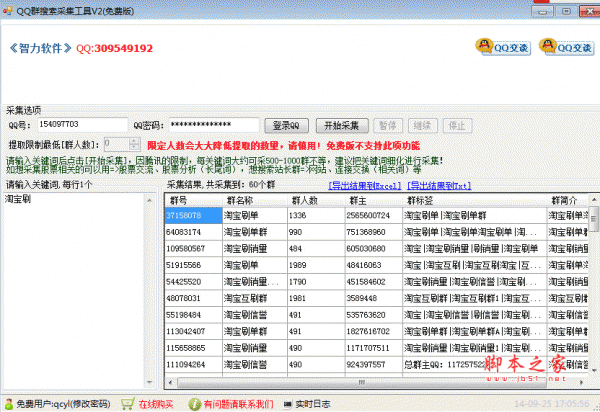
Task: Focus the QQ密码 password field
Action: 214,125
